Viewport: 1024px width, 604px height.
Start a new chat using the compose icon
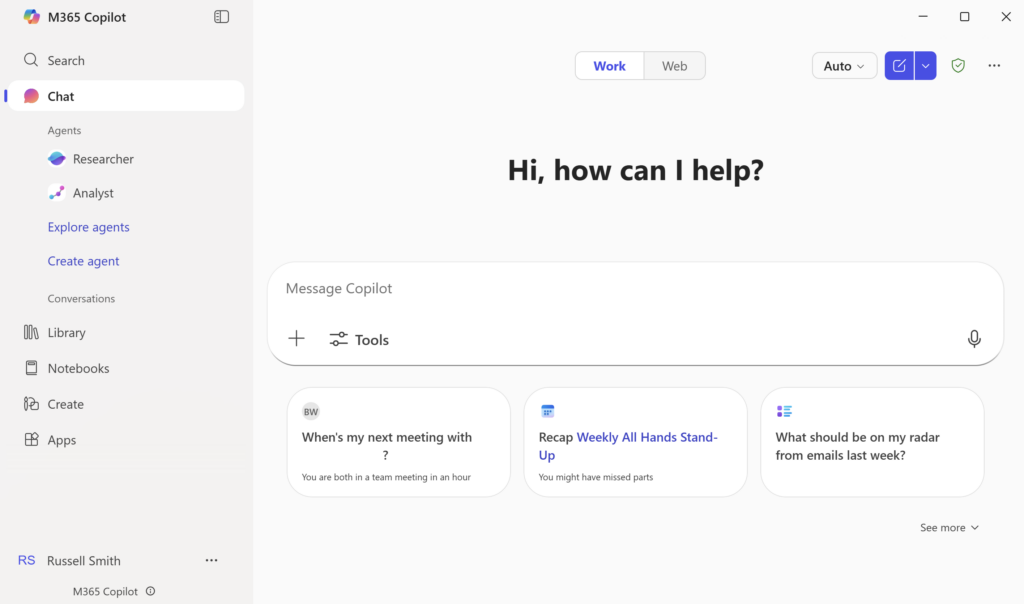pyautogui.click(x=899, y=65)
